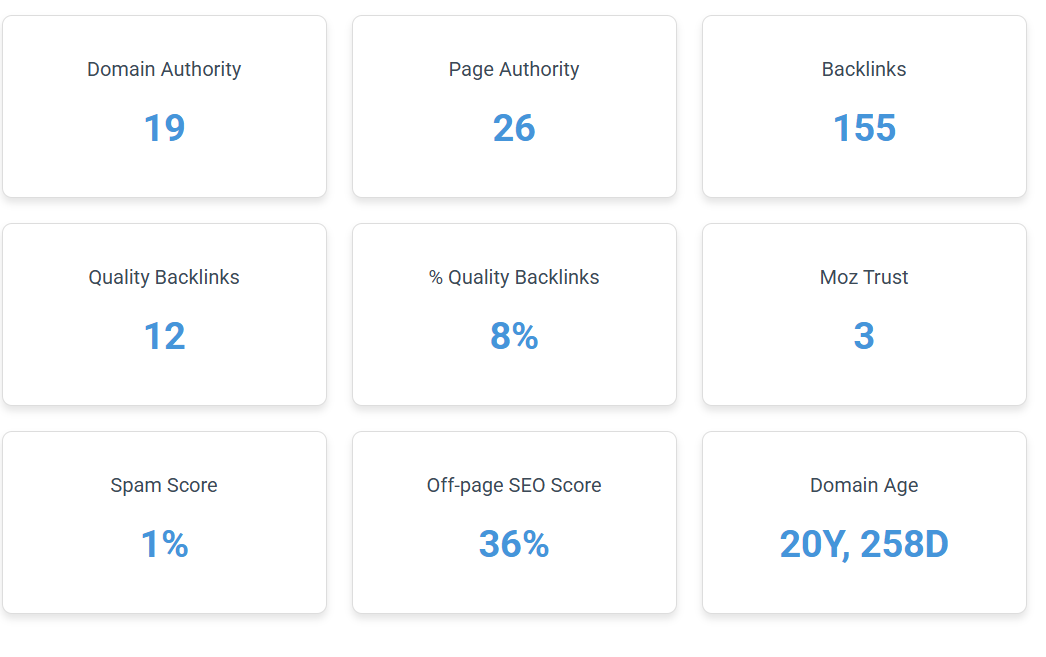Open the Backlinks metric card
Image resolution: width=1046 pixels, height=657 pixels.
click(864, 107)
